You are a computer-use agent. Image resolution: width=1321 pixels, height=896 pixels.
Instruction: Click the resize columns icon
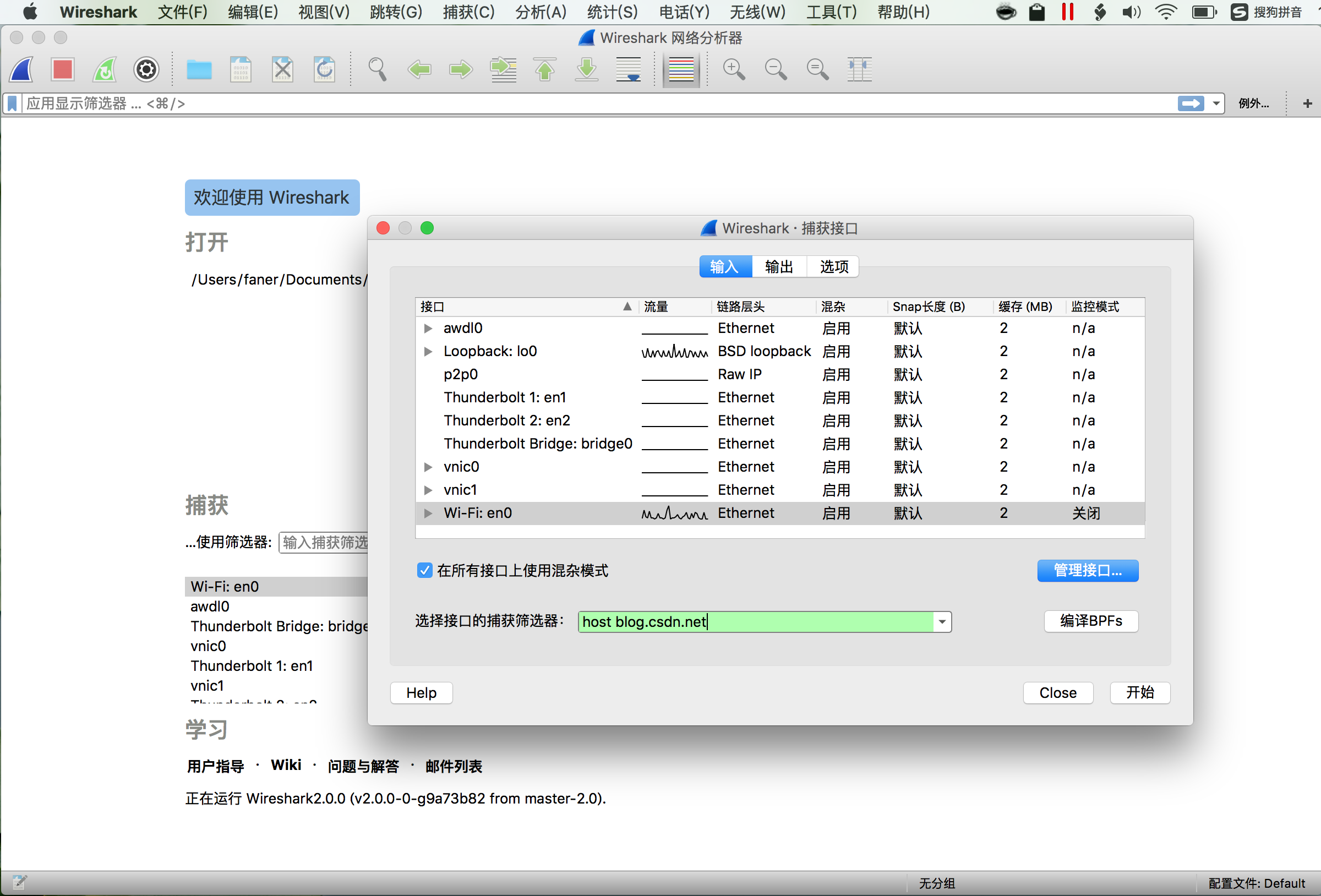click(859, 69)
